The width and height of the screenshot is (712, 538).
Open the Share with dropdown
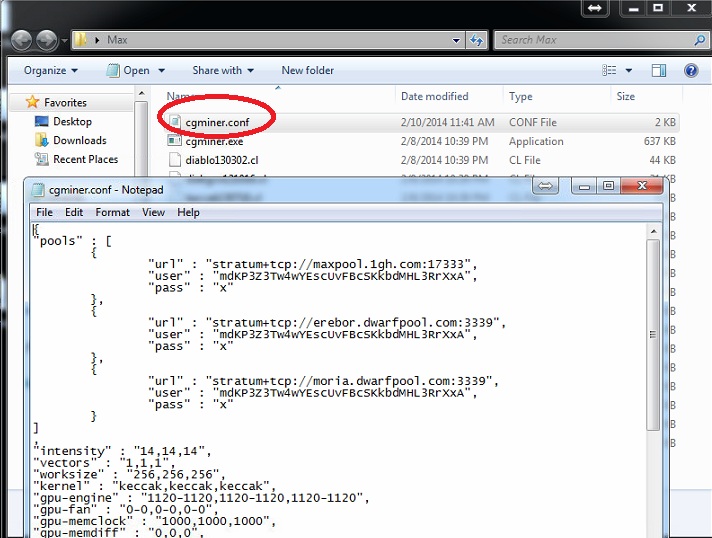(222, 70)
